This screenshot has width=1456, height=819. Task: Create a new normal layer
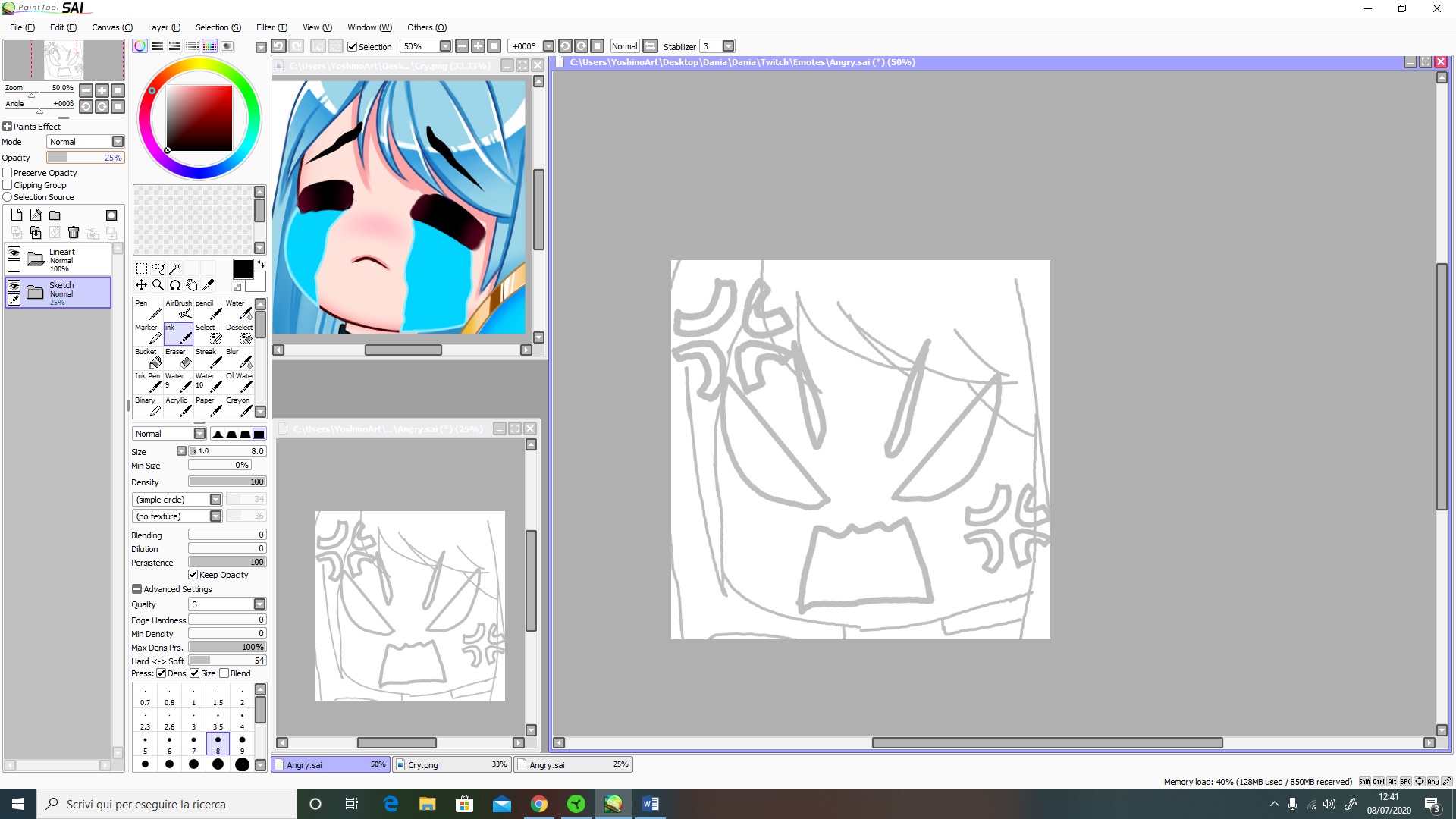pyautogui.click(x=17, y=215)
